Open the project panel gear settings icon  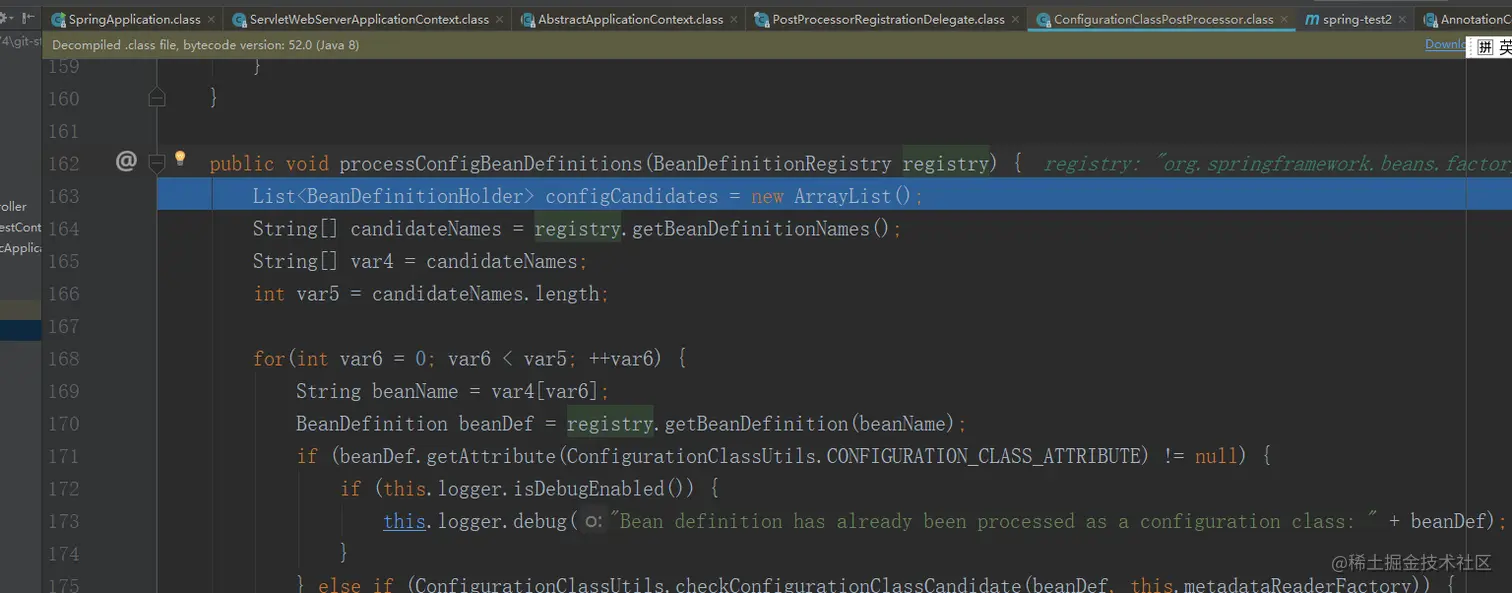pos(5,18)
